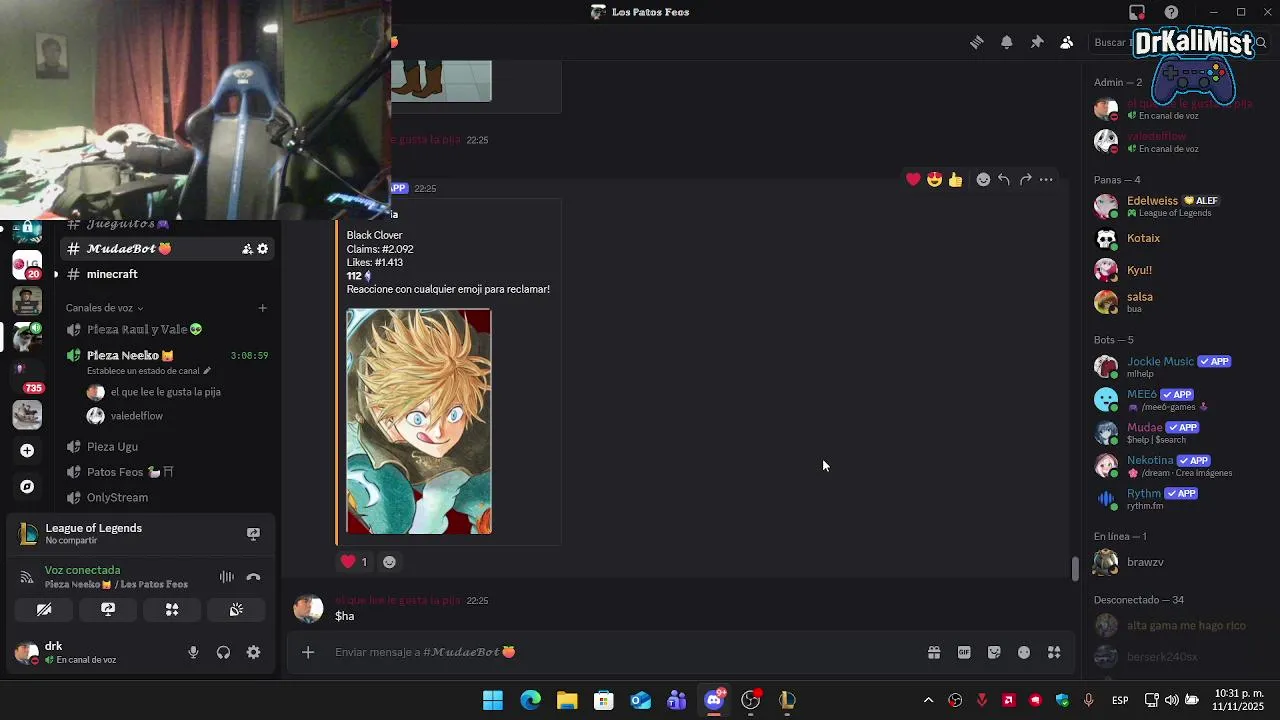Image resolution: width=1280 pixels, height=720 pixels.
Task: Open the Threads icon in channel header
Action: point(977,42)
